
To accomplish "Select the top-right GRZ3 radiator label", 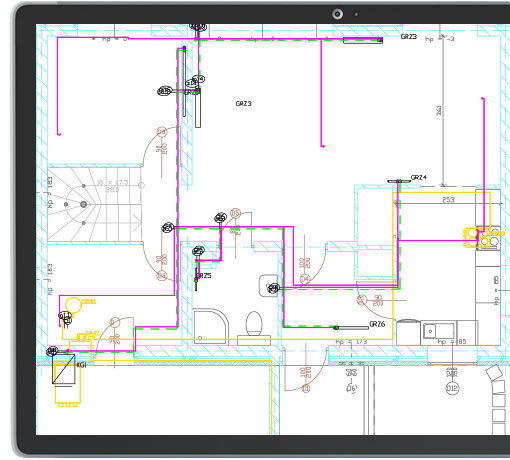I will (x=409, y=37).
